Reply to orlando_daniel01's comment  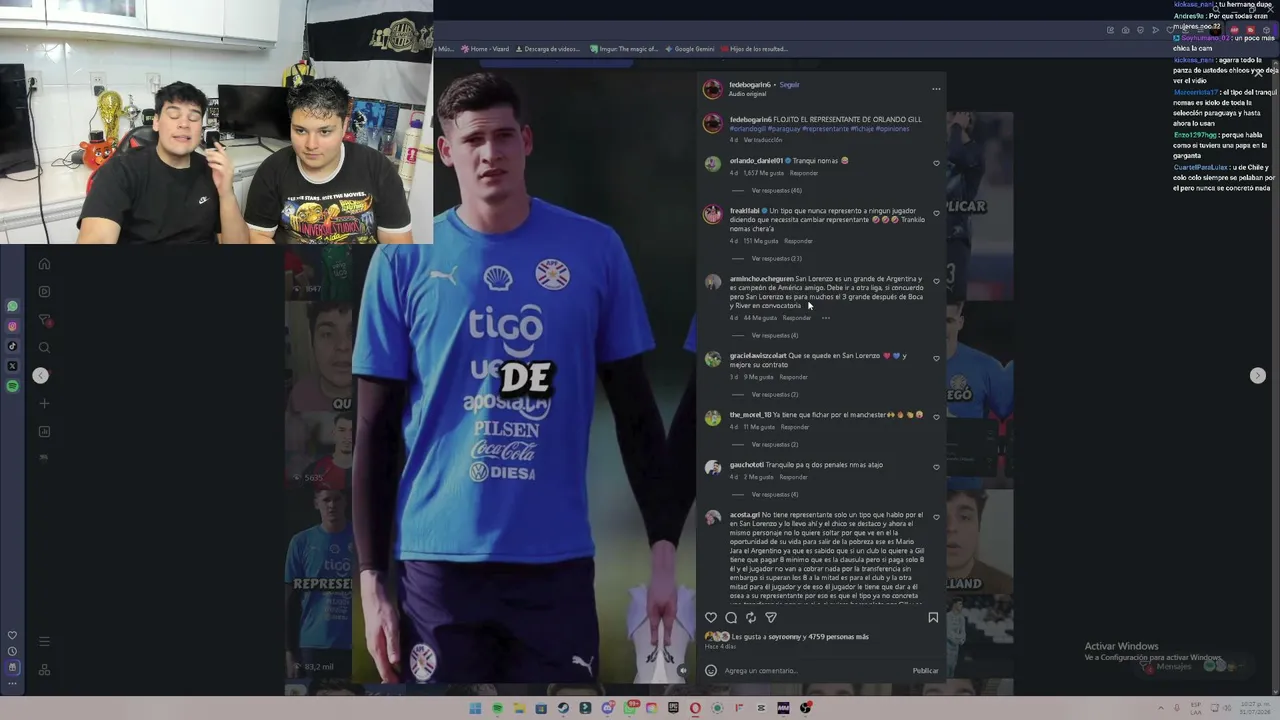[804, 173]
